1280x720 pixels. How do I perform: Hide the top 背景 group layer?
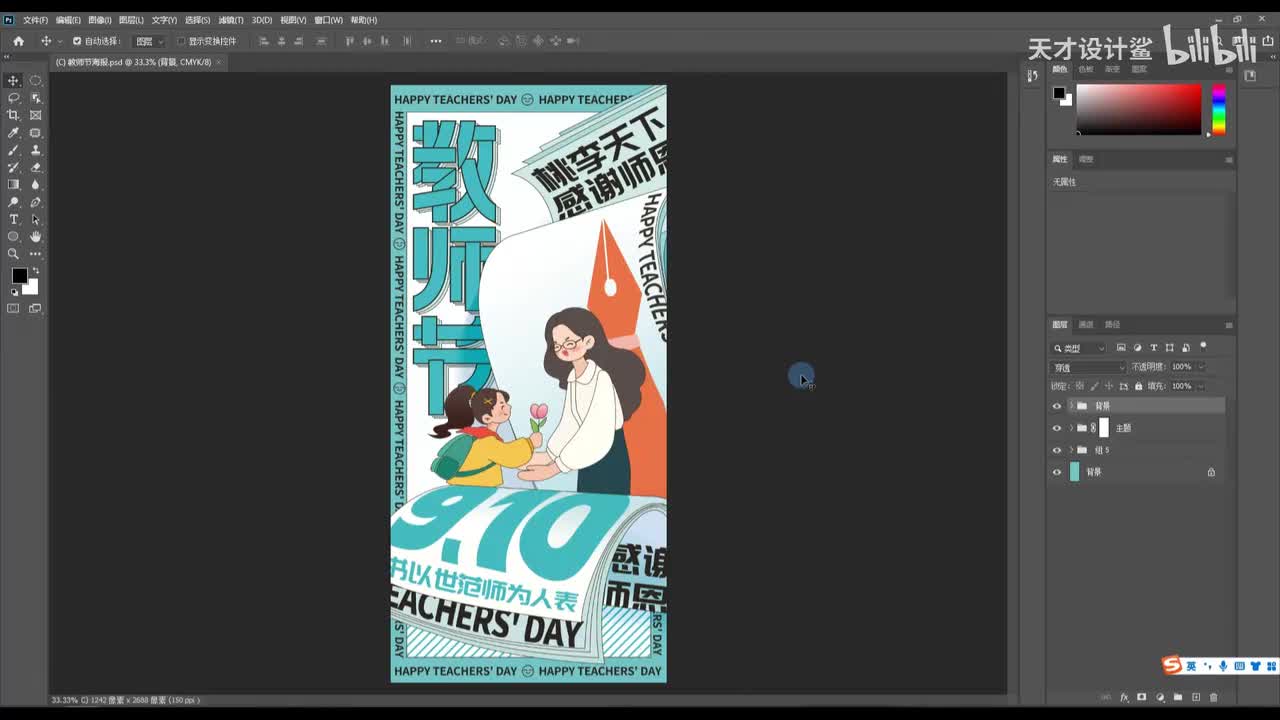coord(1057,406)
